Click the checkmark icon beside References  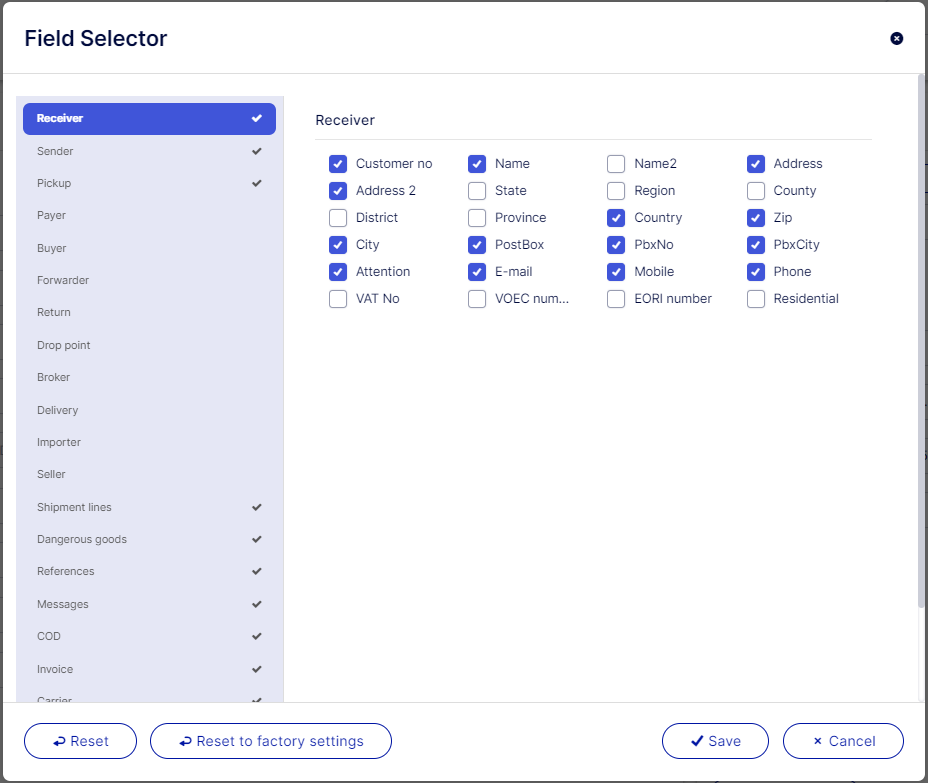click(257, 571)
